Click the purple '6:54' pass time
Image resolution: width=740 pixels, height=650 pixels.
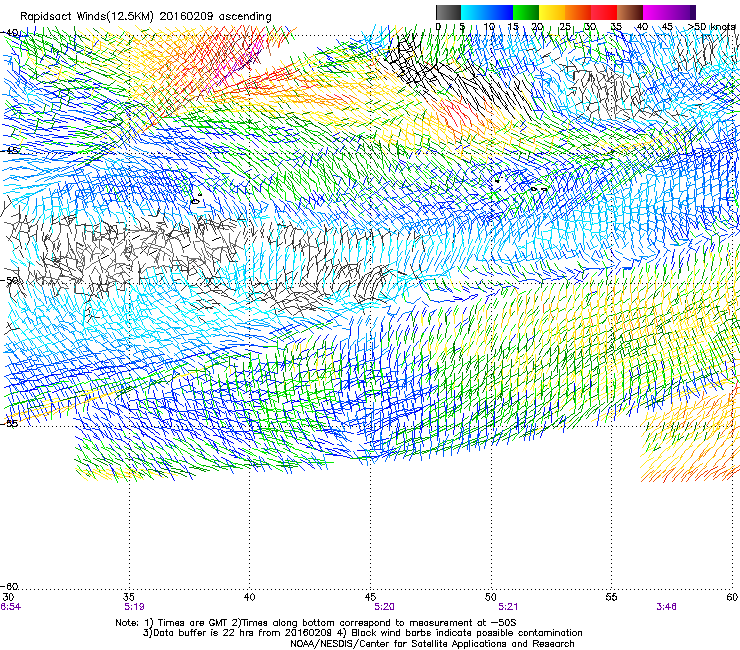[10, 607]
